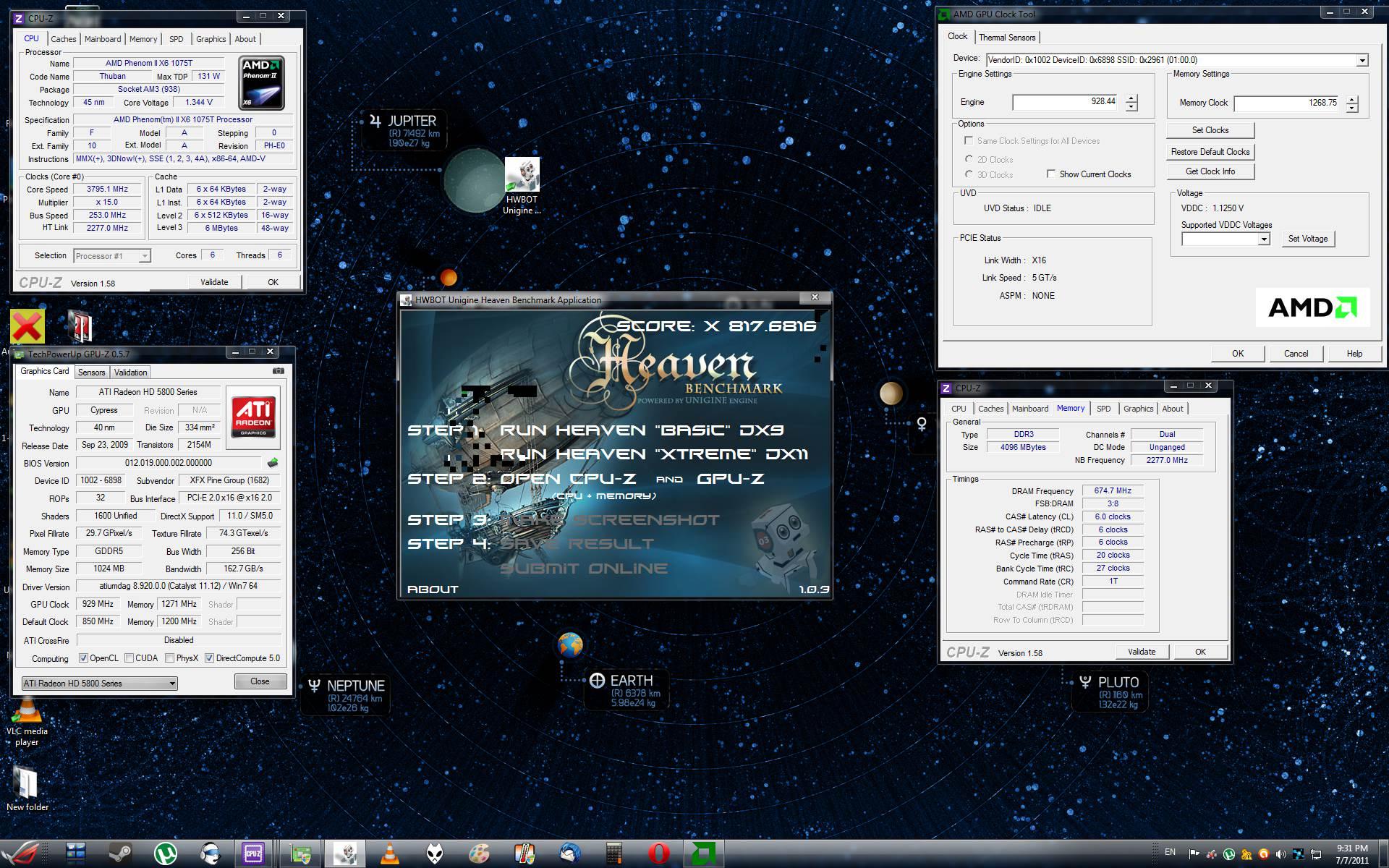The height and width of the screenshot is (868, 1389).
Task: Click the taskbar clock showing 9:31 PM
Action: tap(1351, 854)
